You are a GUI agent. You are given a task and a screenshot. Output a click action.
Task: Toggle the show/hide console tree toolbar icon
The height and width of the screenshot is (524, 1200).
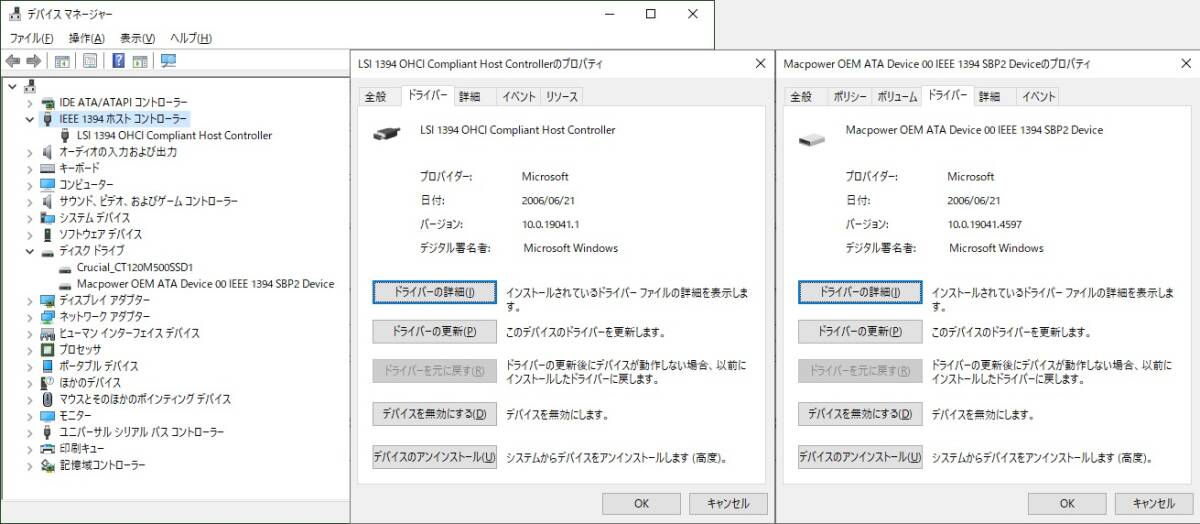click(62, 61)
